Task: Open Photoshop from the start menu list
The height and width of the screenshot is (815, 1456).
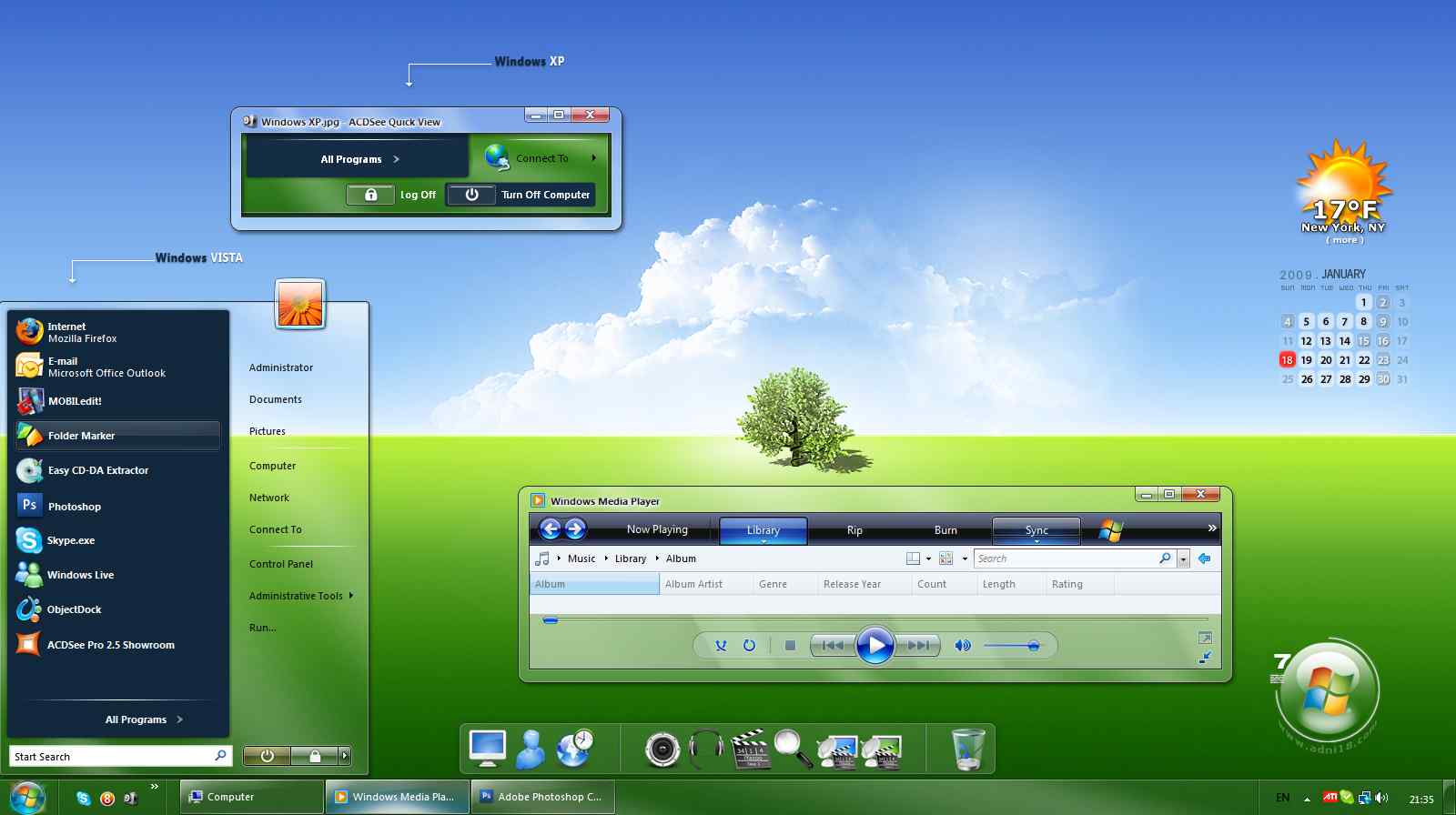Action: (x=117, y=506)
